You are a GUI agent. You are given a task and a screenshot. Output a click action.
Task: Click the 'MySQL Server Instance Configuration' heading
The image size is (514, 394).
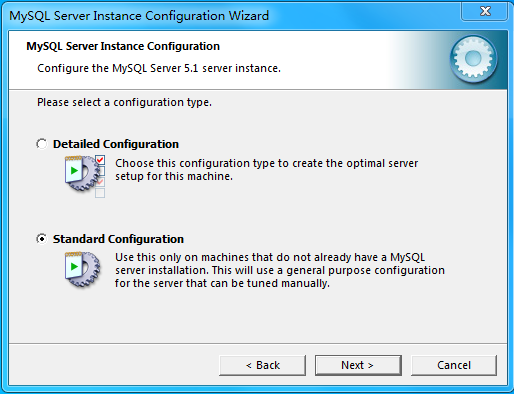pos(123,46)
